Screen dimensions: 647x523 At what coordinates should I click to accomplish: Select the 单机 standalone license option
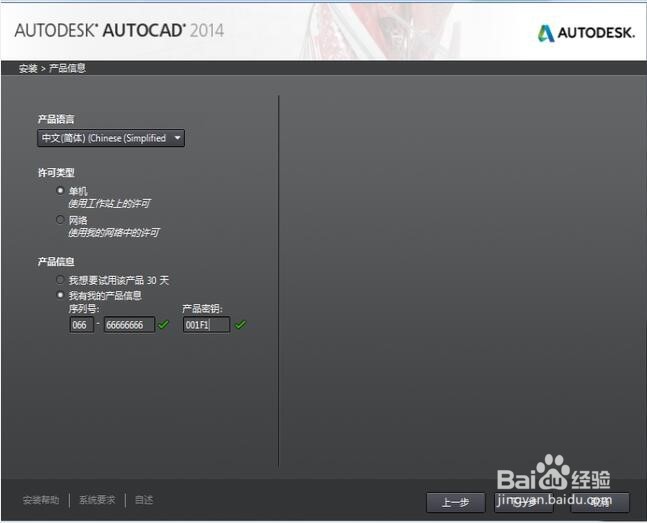(60, 190)
